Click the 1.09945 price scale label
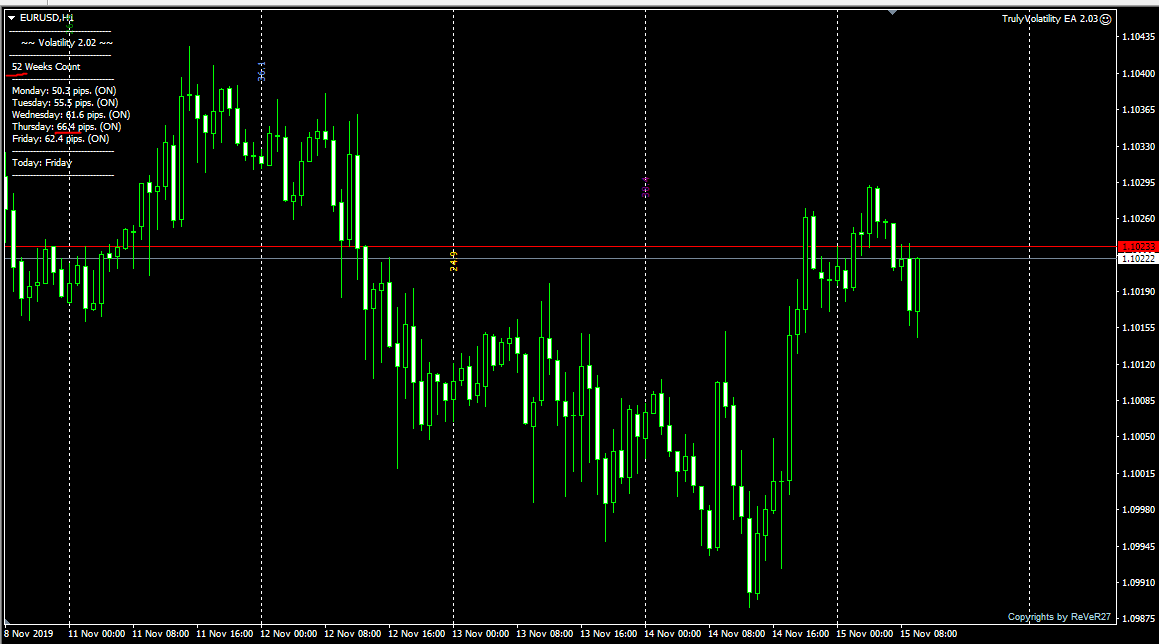 tap(1138, 547)
